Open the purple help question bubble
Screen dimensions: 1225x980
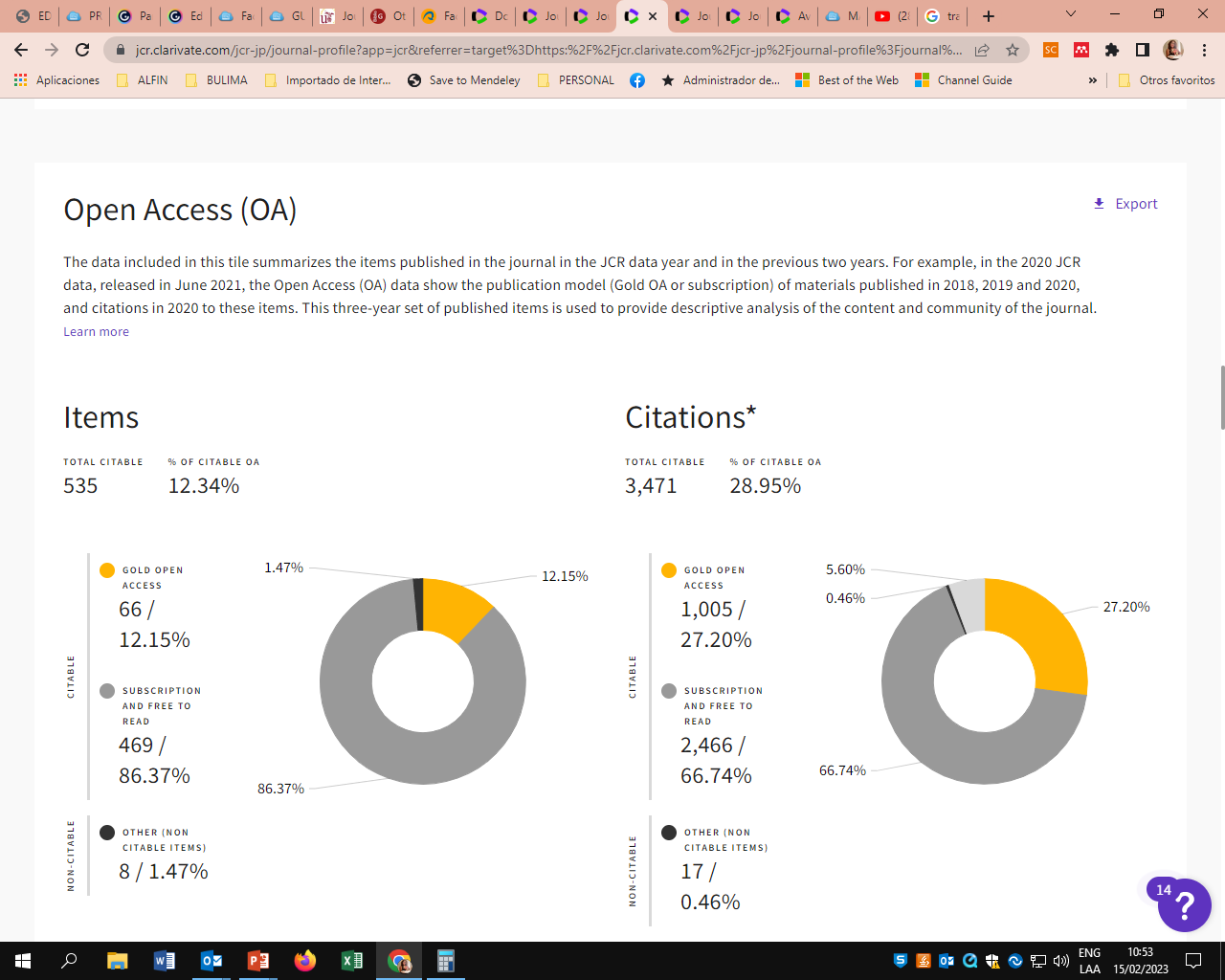click(1184, 905)
